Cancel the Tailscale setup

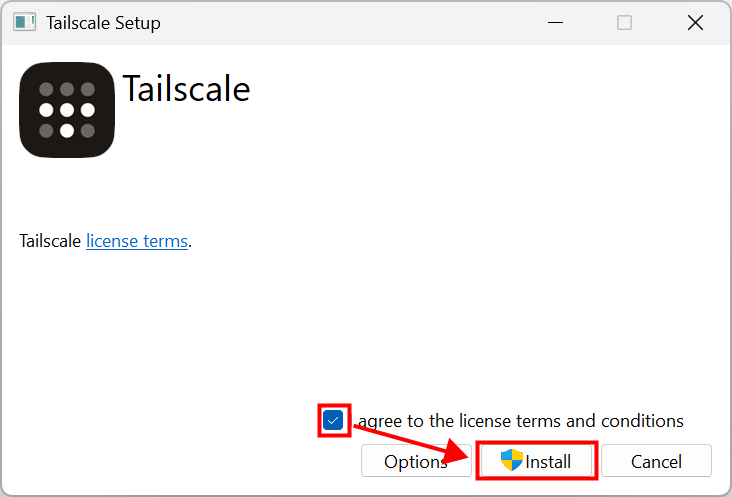(x=656, y=461)
